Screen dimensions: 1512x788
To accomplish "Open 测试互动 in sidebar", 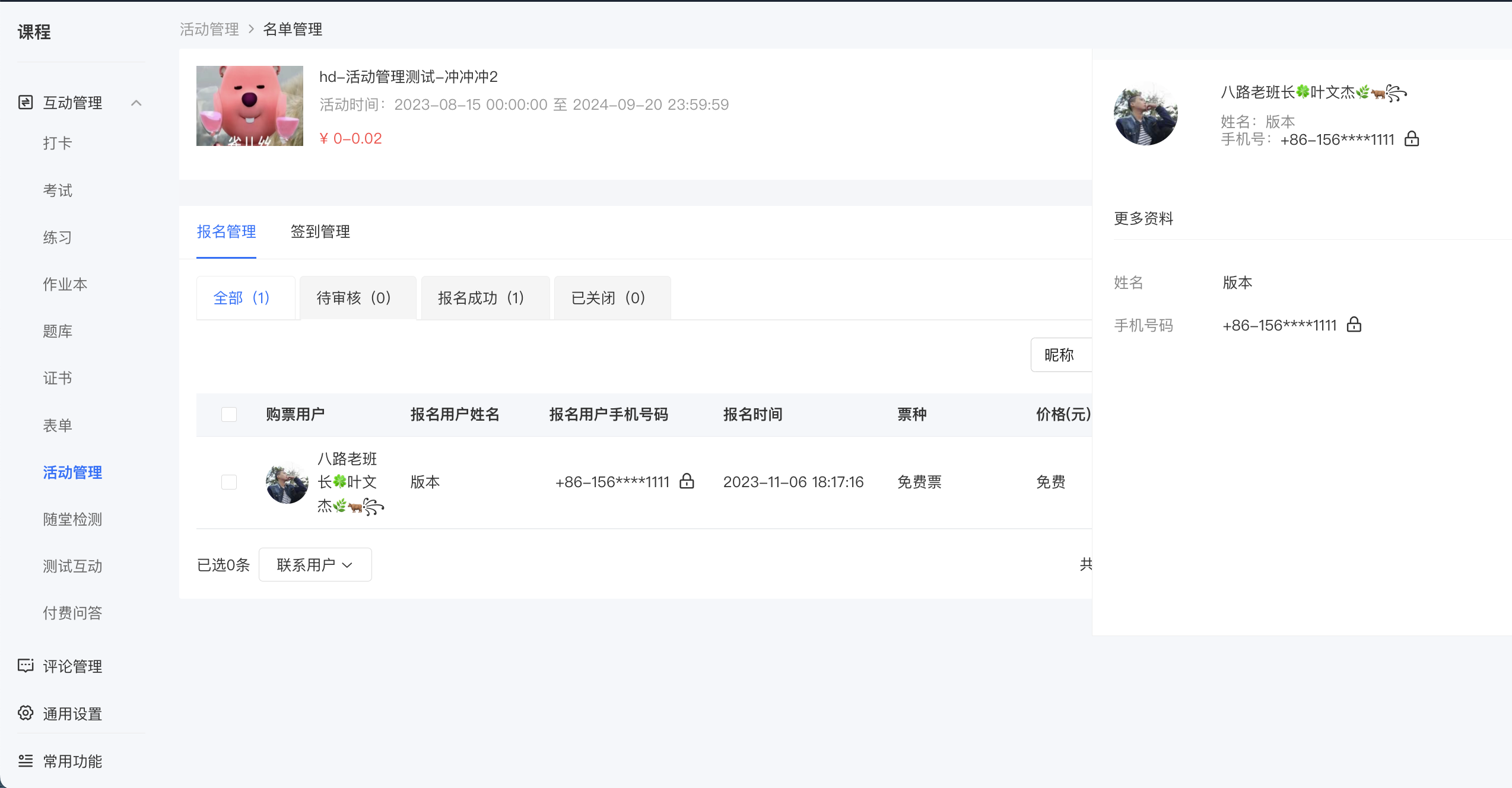I will 72,566.
